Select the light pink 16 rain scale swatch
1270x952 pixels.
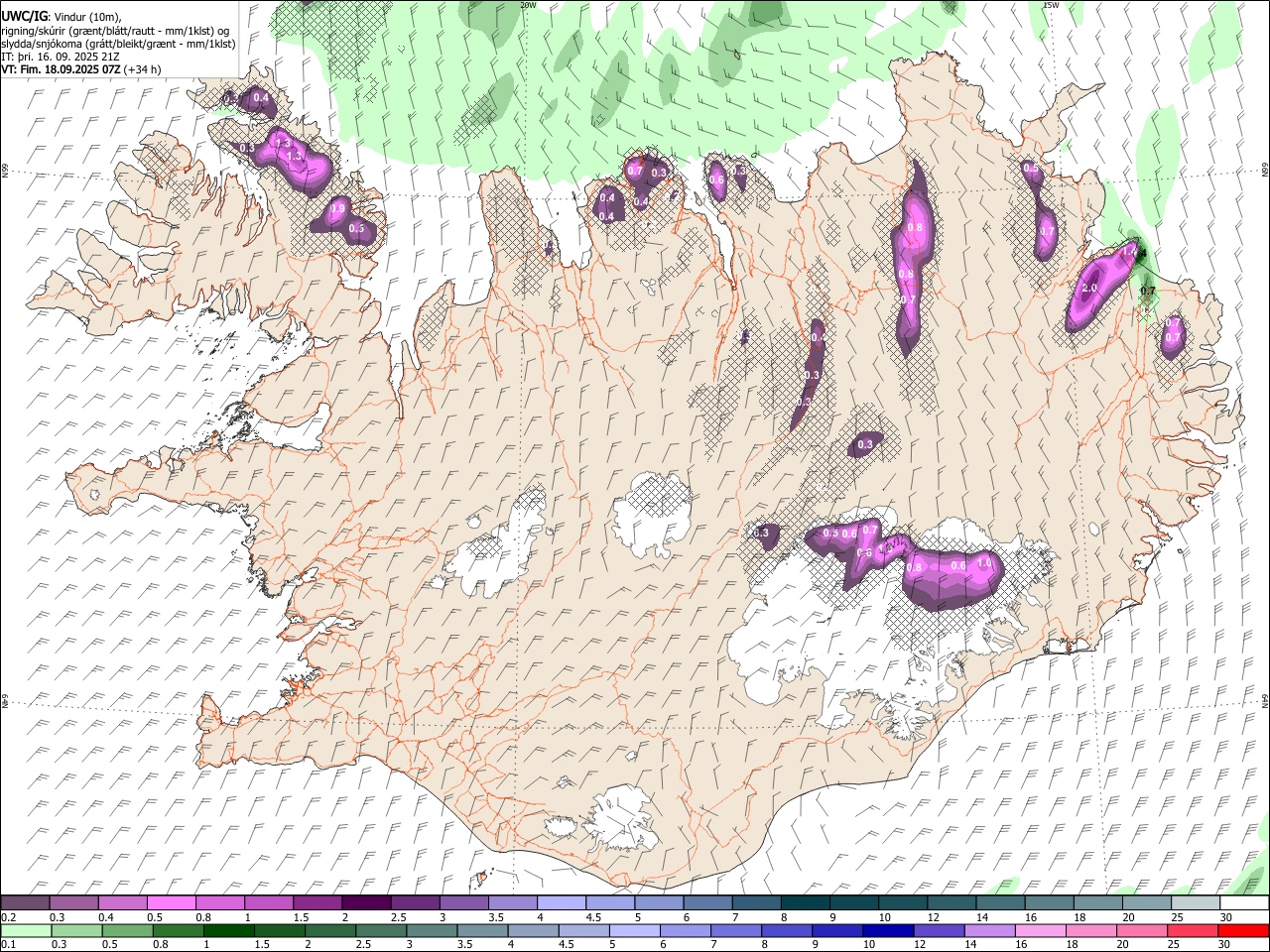[x=1042, y=930]
